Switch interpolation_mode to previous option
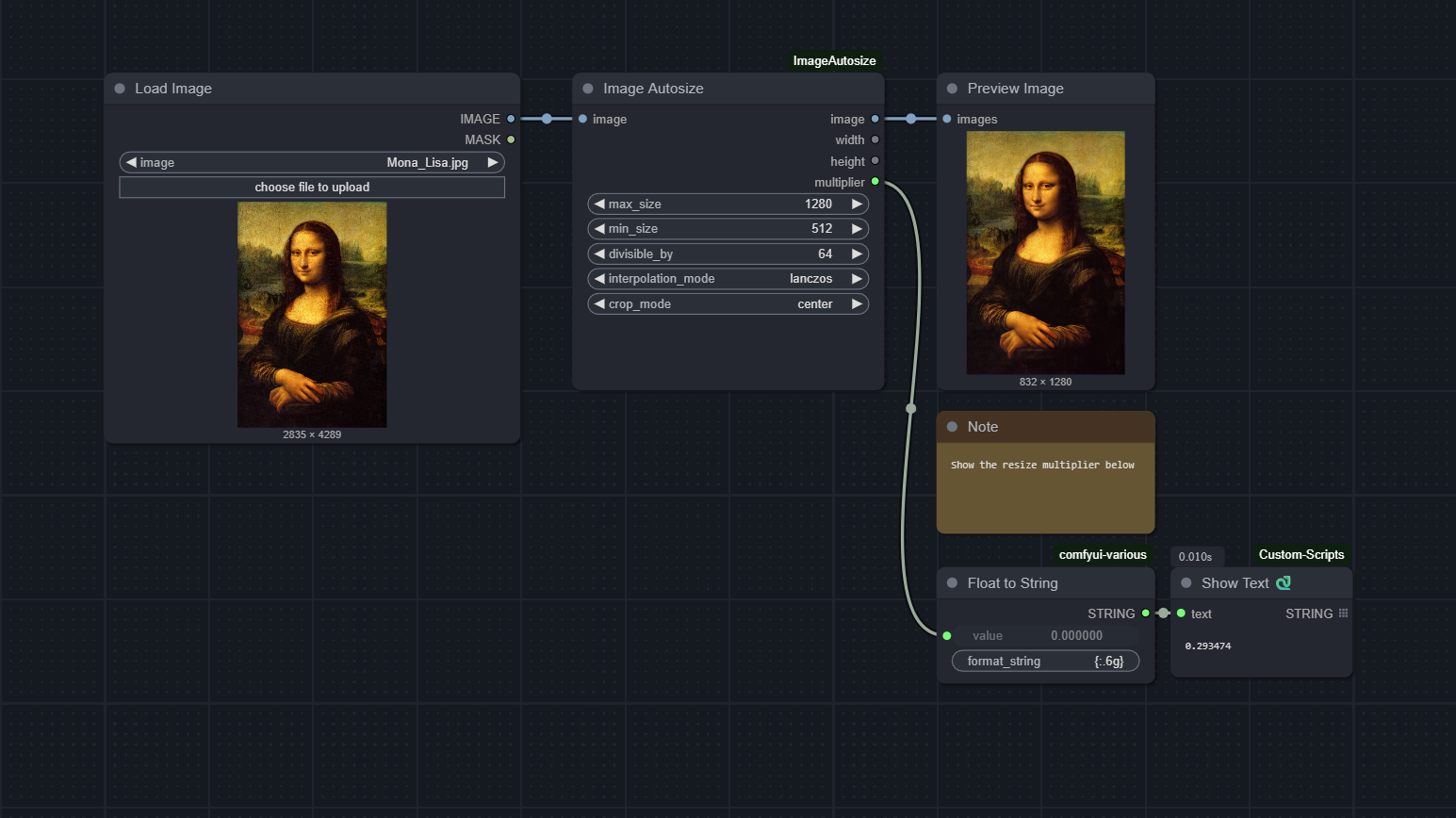This screenshot has width=1456, height=818. pyautogui.click(x=599, y=279)
